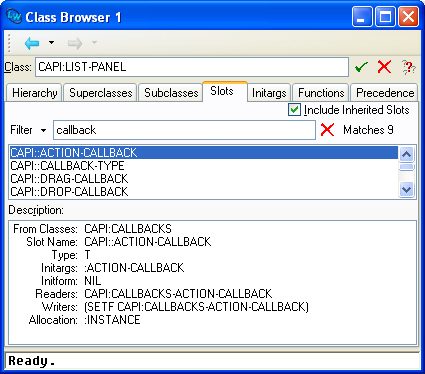
Task: Confirm class name with green checkmark
Action: pos(361,67)
